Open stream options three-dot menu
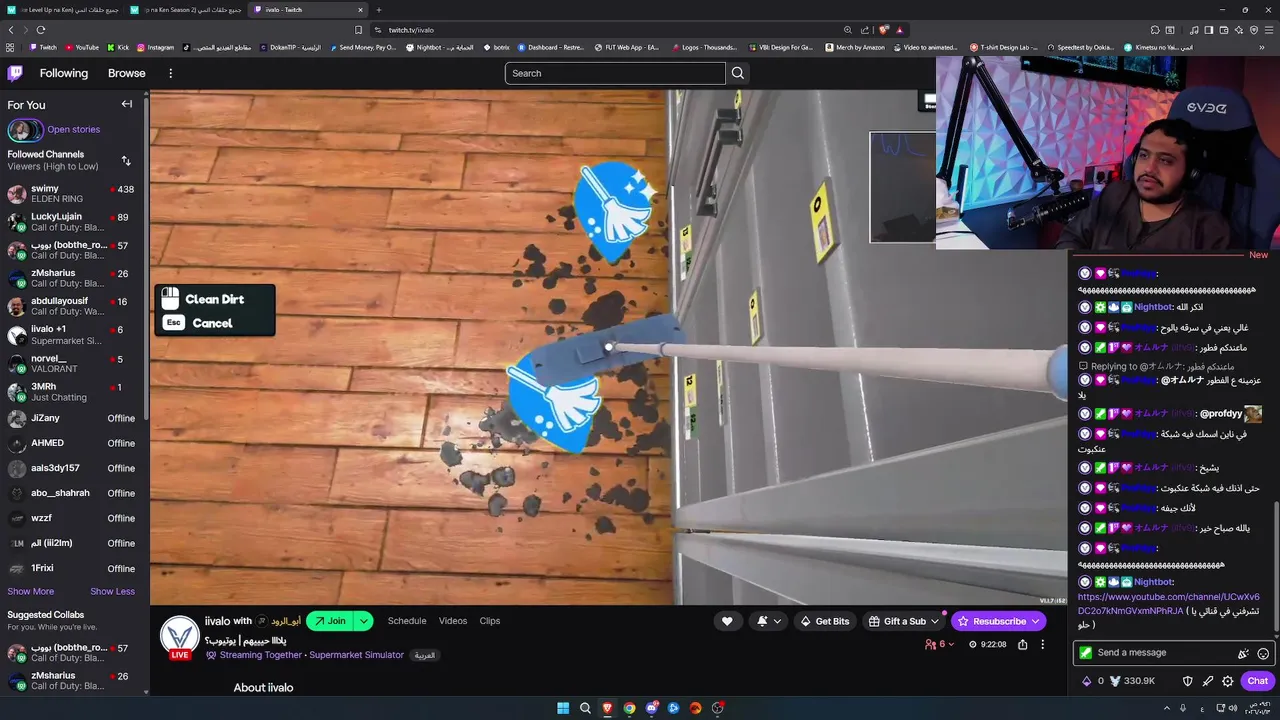Screen dimensions: 1280x720 coord(1042,645)
